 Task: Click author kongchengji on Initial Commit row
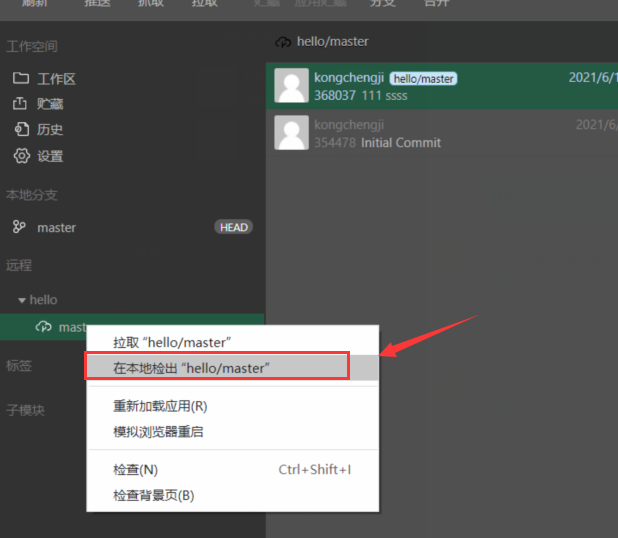pos(349,125)
